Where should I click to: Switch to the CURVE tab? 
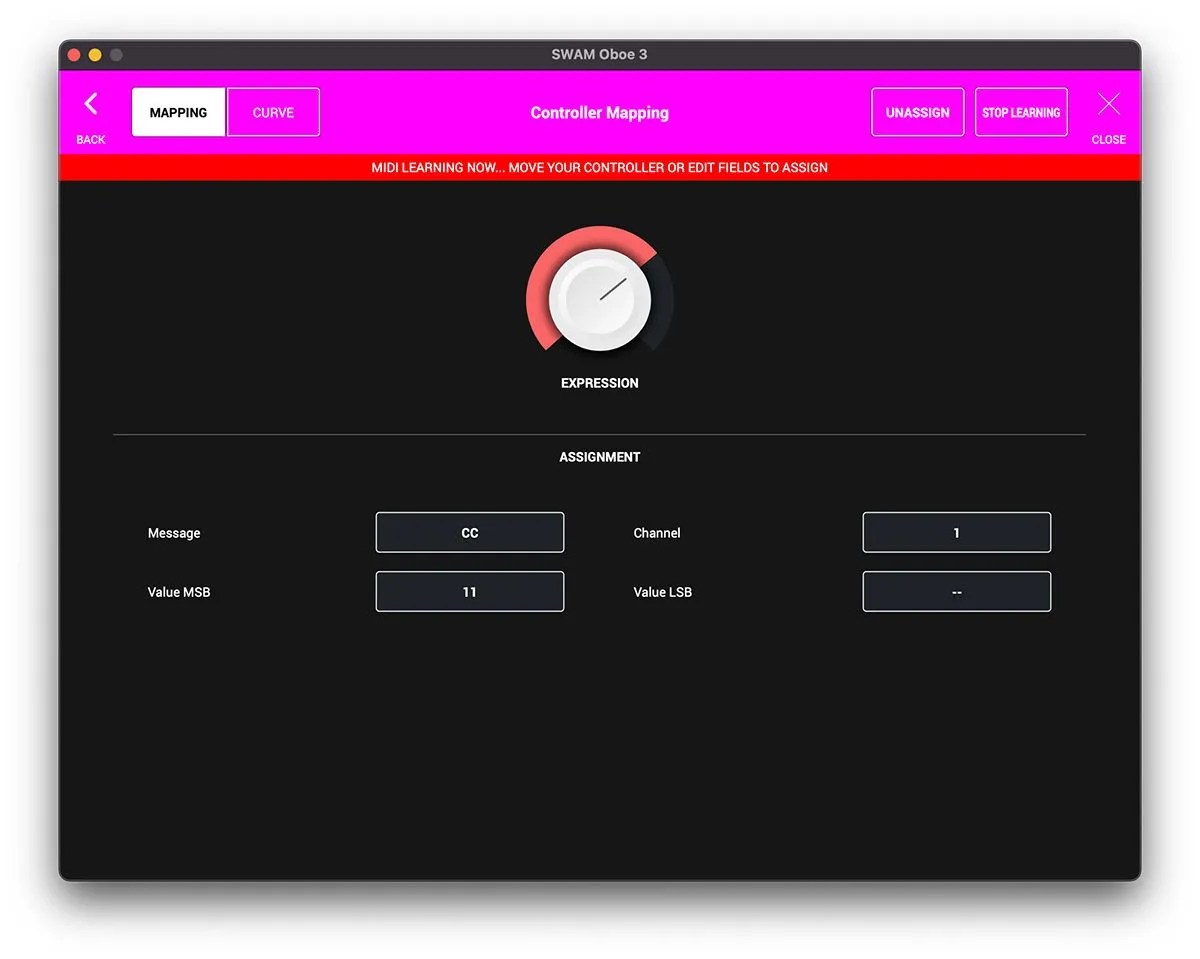273,112
